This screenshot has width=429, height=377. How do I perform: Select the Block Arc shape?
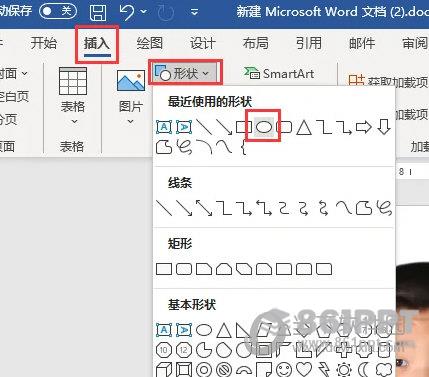(244, 370)
